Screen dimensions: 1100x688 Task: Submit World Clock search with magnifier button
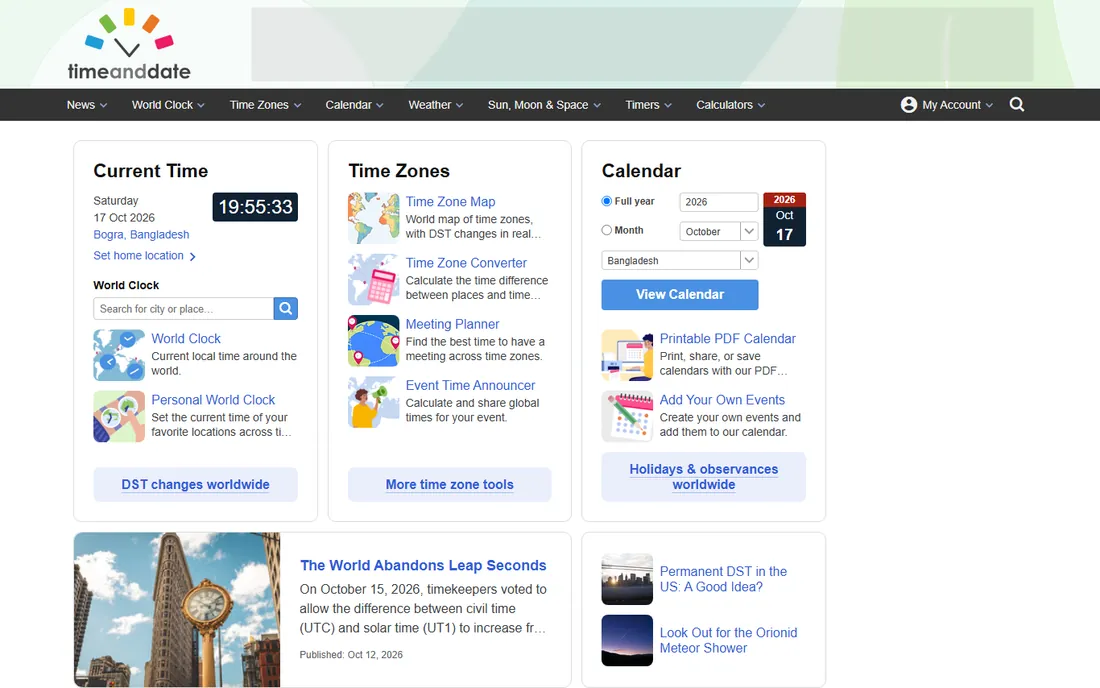[286, 309]
